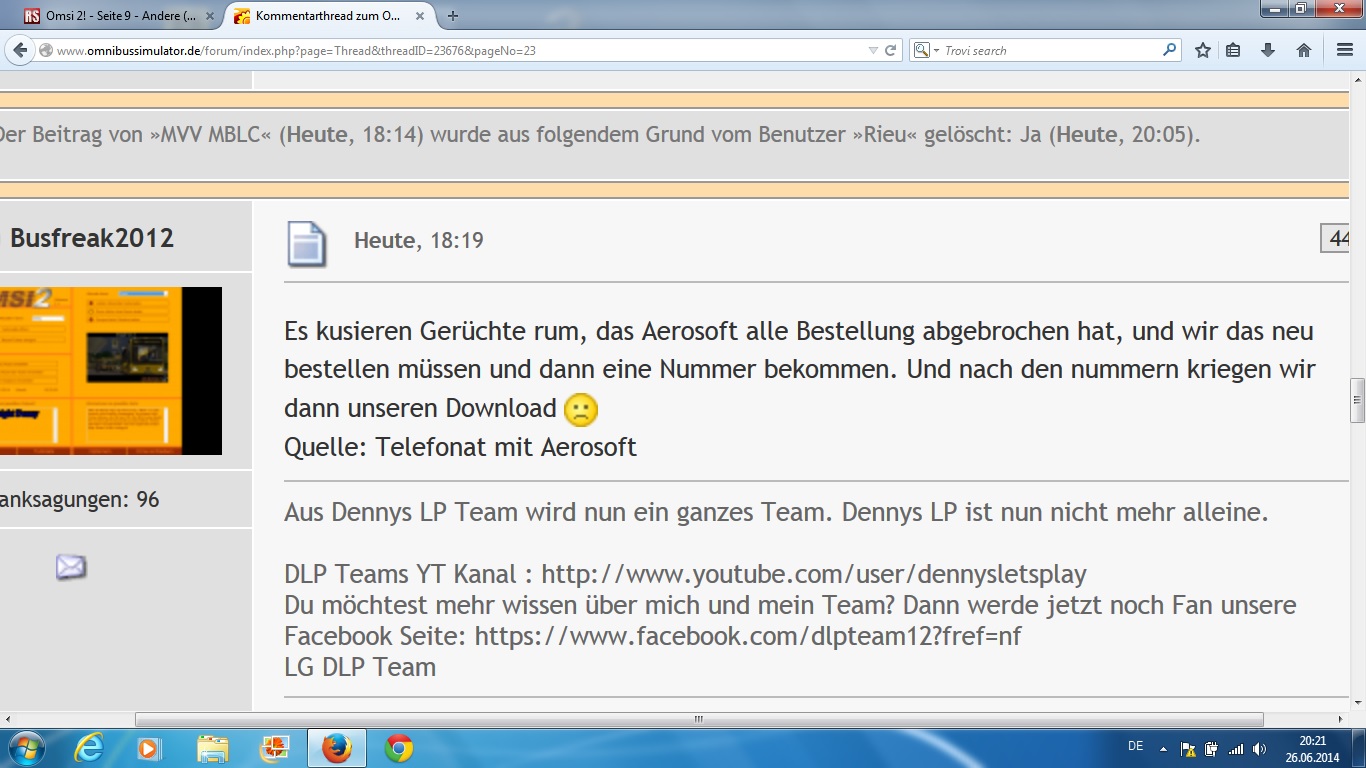1366x768 pixels.
Task: Open the Windows Start menu
Action: (x=26, y=748)
